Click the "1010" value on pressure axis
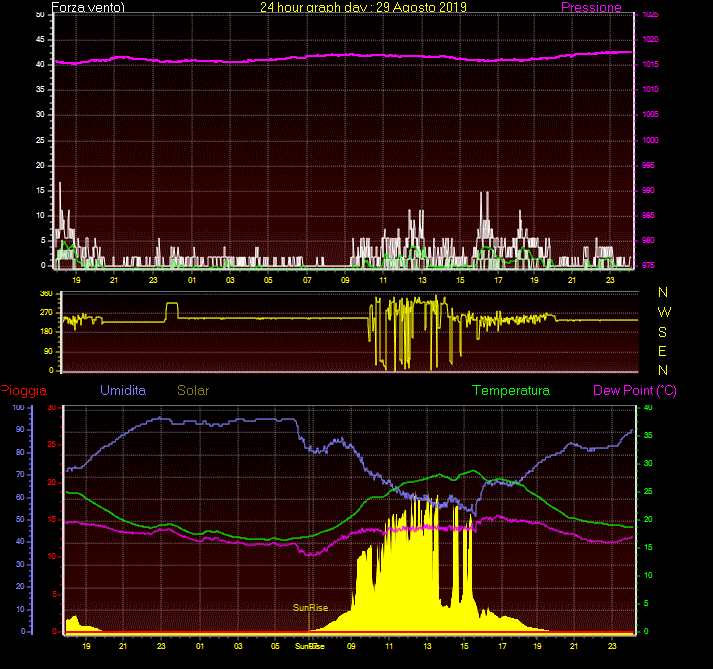Image resolution: width=713 pixels, height=669 pixels. click(650, 89)
